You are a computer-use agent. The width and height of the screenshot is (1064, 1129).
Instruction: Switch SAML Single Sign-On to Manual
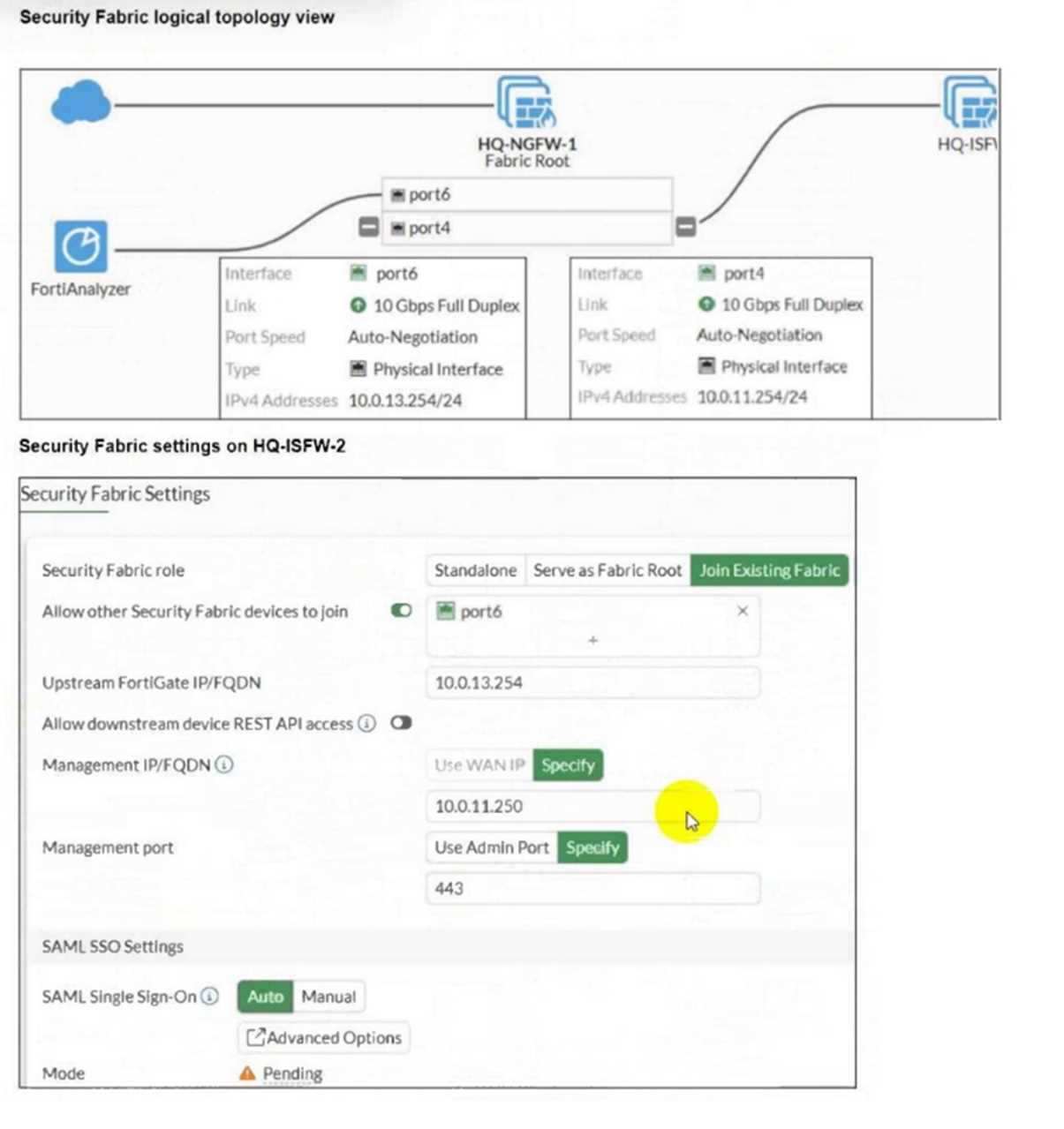pos(328,997)
